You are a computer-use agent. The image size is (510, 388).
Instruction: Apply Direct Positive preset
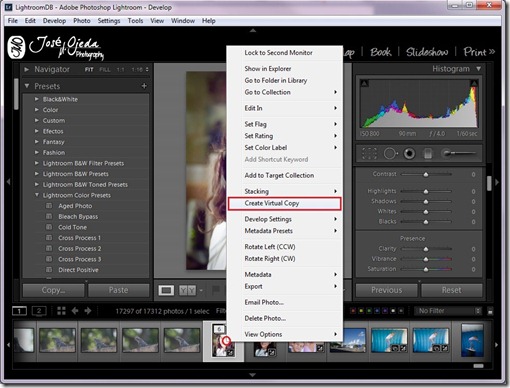pyautogui.click(x=78, y=270)
